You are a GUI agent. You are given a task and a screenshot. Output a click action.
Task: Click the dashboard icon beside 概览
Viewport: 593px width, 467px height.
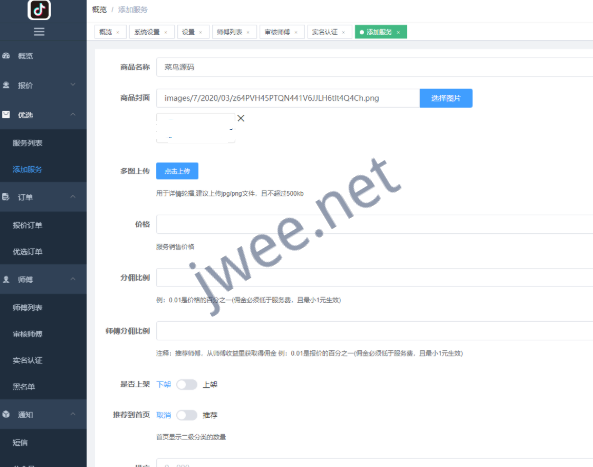click(x=6, y=56)
